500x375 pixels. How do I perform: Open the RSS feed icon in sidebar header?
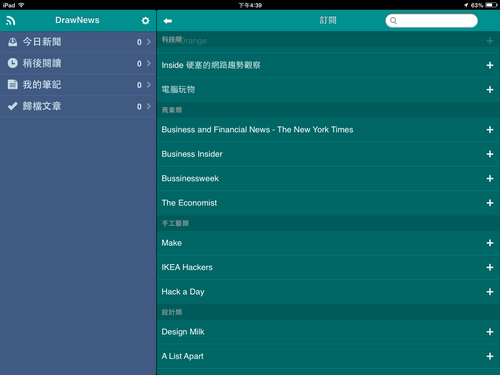point(10,21)
